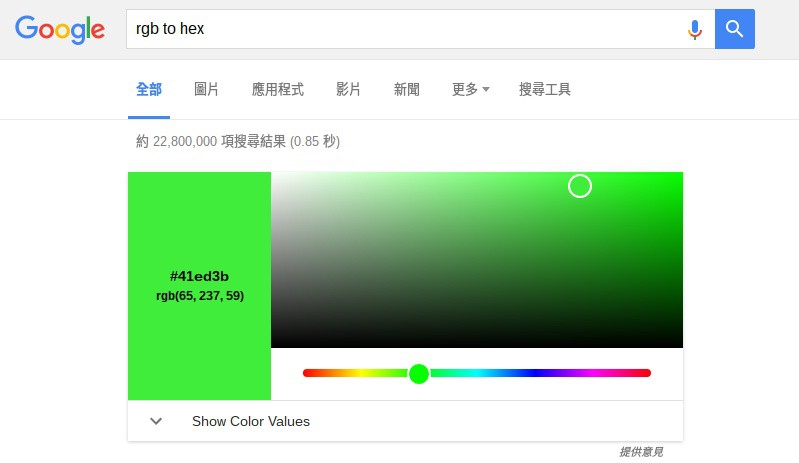The image size is (799, 463).
Task: Click the Google logo
Action: coord(60,29)
